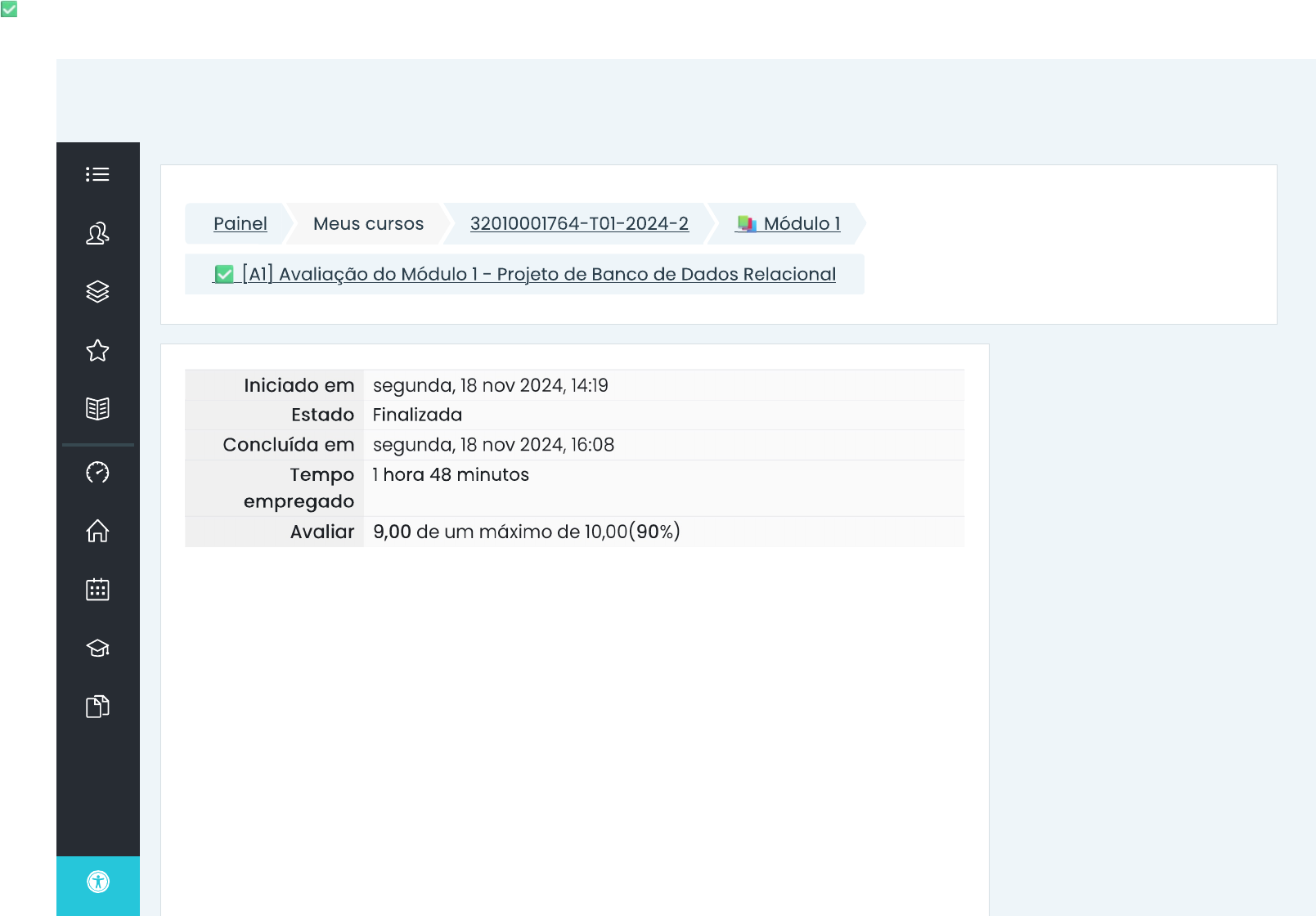Navigate to Módulo 1 breadcrumb text
Screen dimensions: 1316x916
pos(802,224)
